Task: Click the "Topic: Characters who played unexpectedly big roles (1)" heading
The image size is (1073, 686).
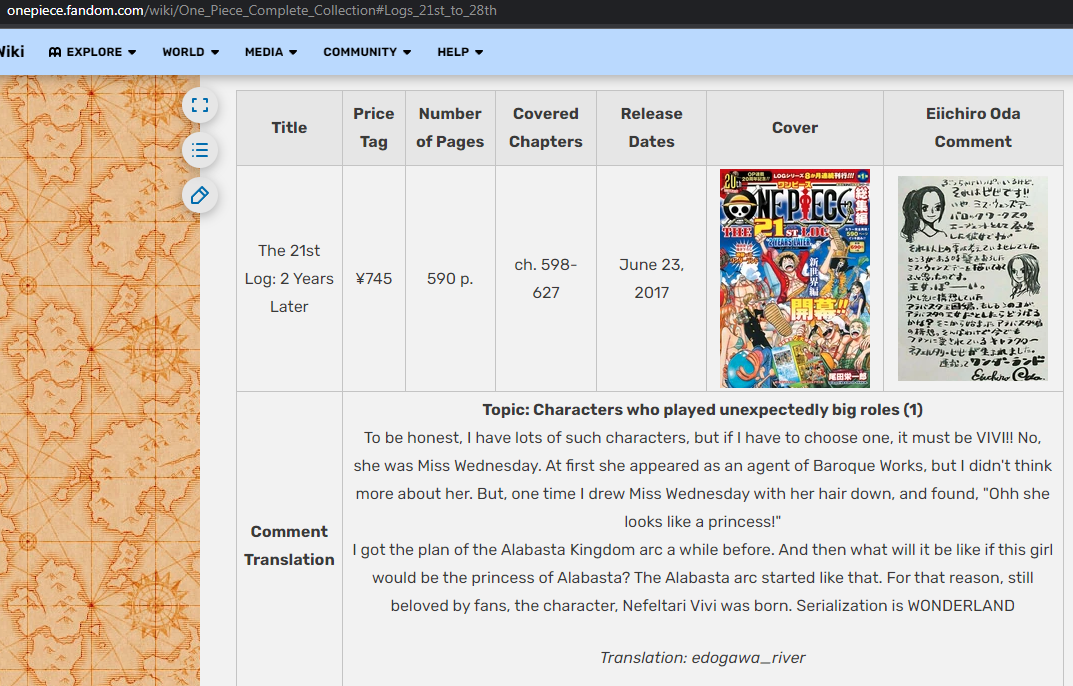Action: point(703,410)
